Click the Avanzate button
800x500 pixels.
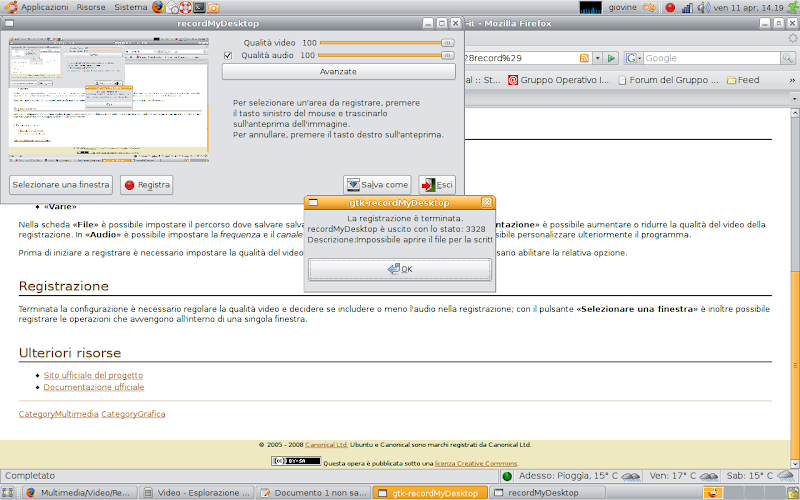(338, 71)
